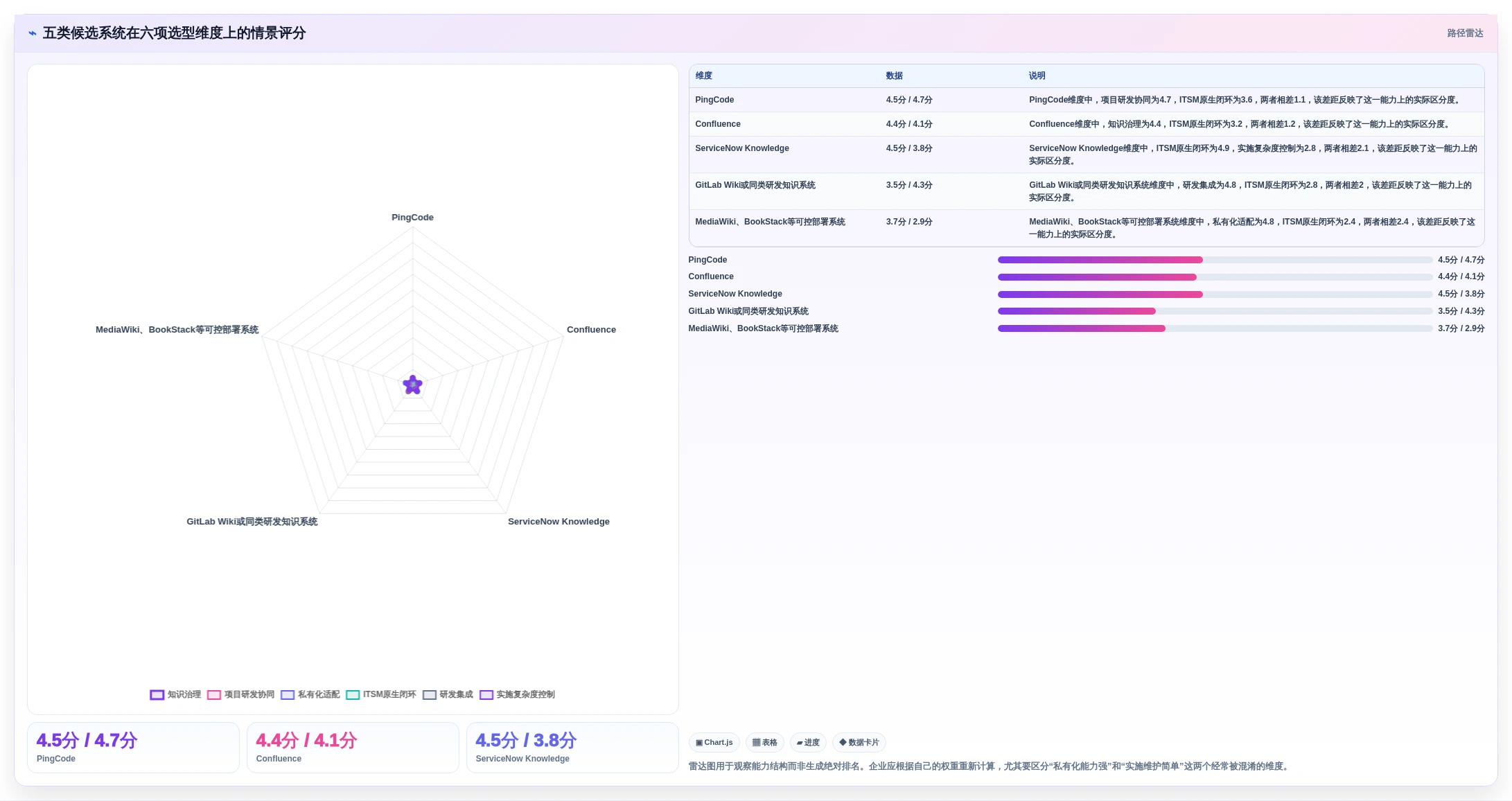Click the 4.5分 / 4.7分 table cell

[x=909, y=100]
